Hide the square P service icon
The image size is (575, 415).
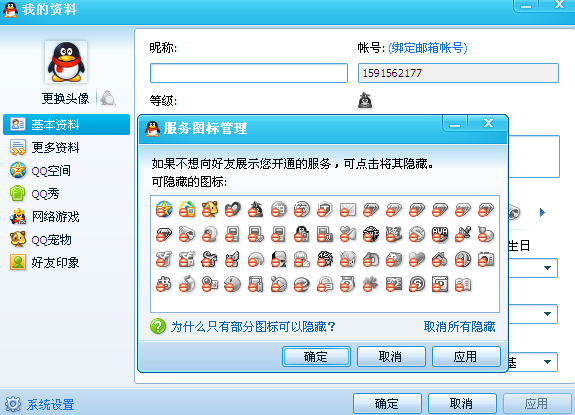[x=440, y=284]
